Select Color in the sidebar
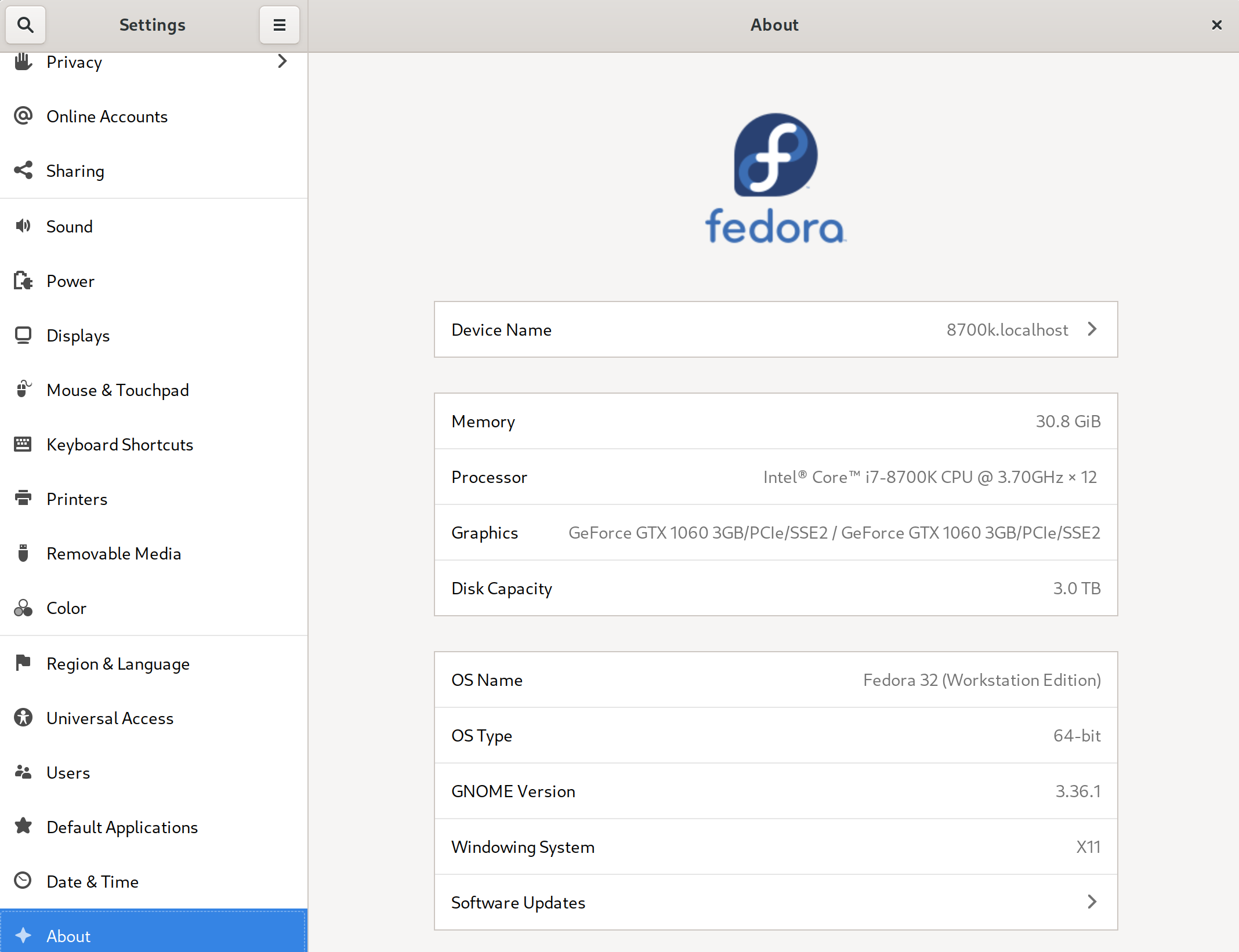This screenshot has height=952, width=1239. [x=154, y=608]
